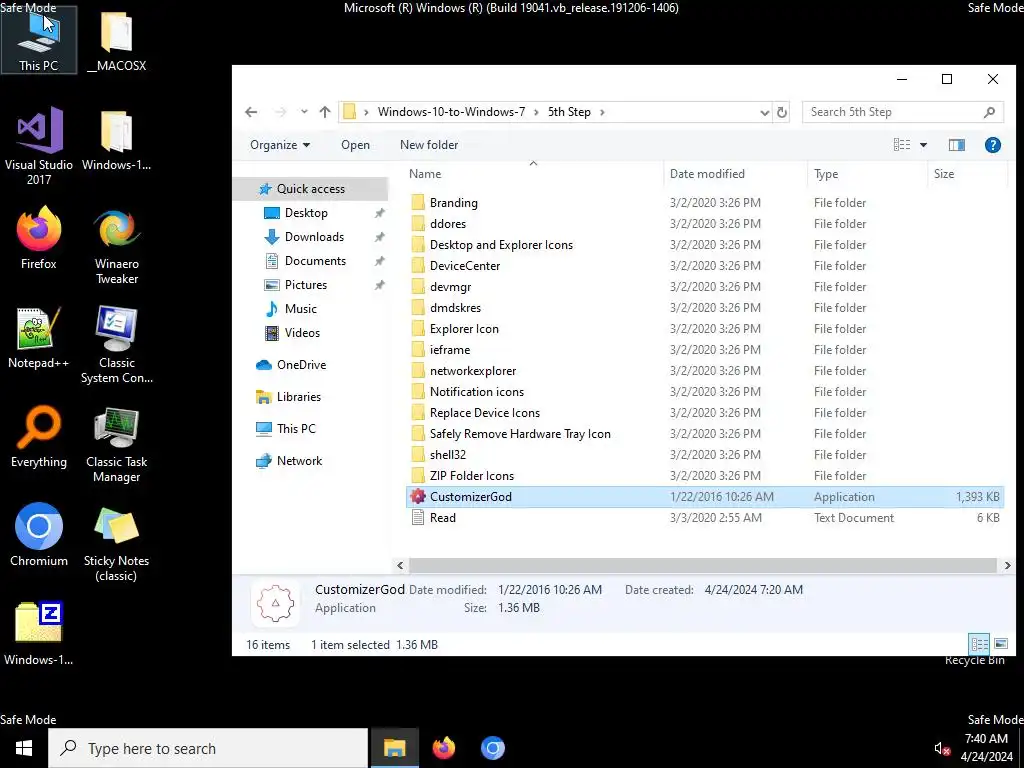Open the taskbar clock showing 7:40 AM
This screenshot has width=1024, height=768.
[x=986, y=748]
